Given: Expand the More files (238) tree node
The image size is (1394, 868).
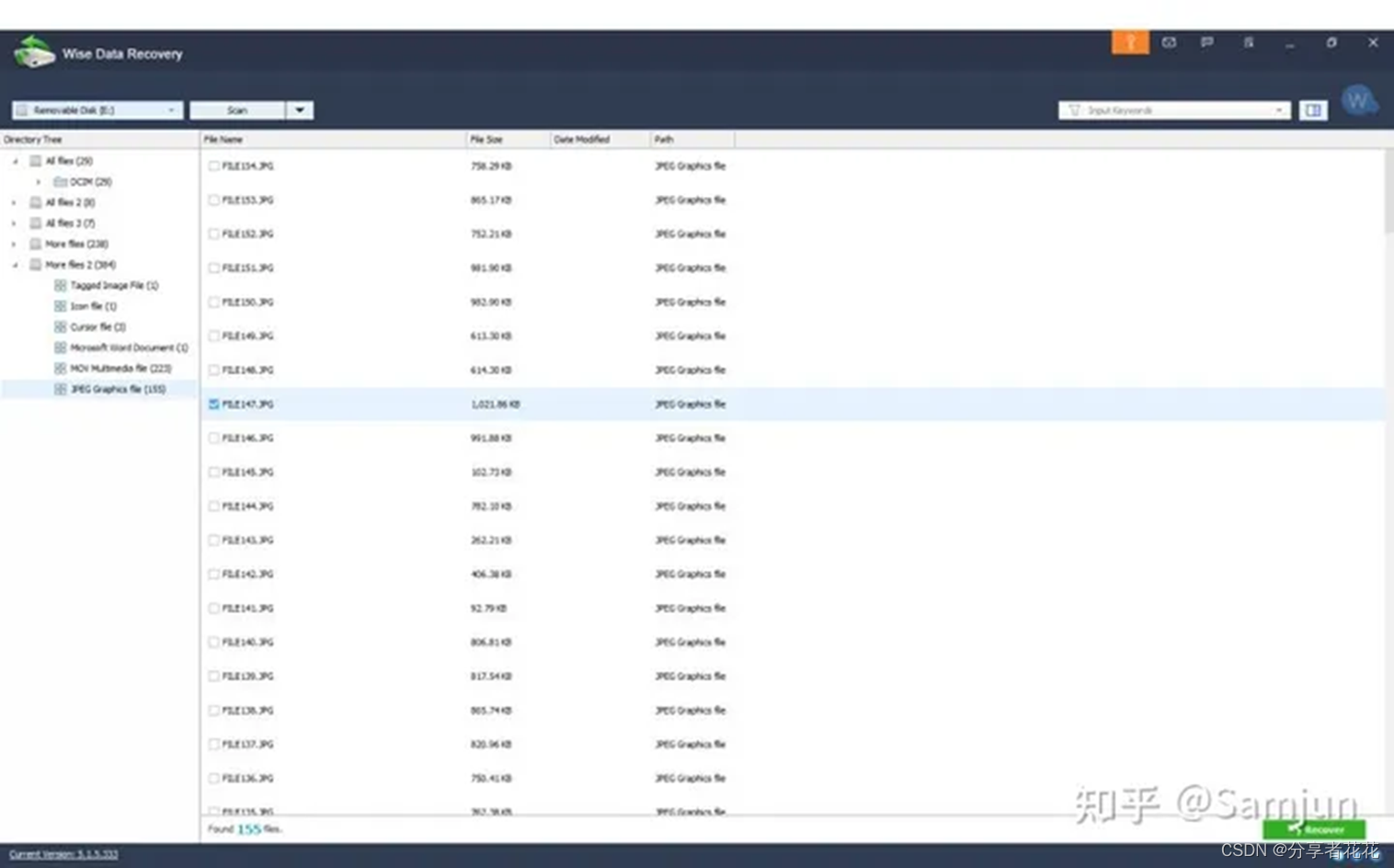Looking at the screenshot, I should (x=14, y=244).
